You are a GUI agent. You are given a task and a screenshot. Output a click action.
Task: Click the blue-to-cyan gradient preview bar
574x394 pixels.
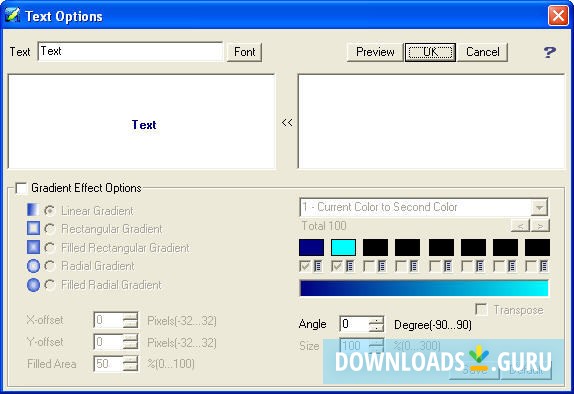[424, 288]
